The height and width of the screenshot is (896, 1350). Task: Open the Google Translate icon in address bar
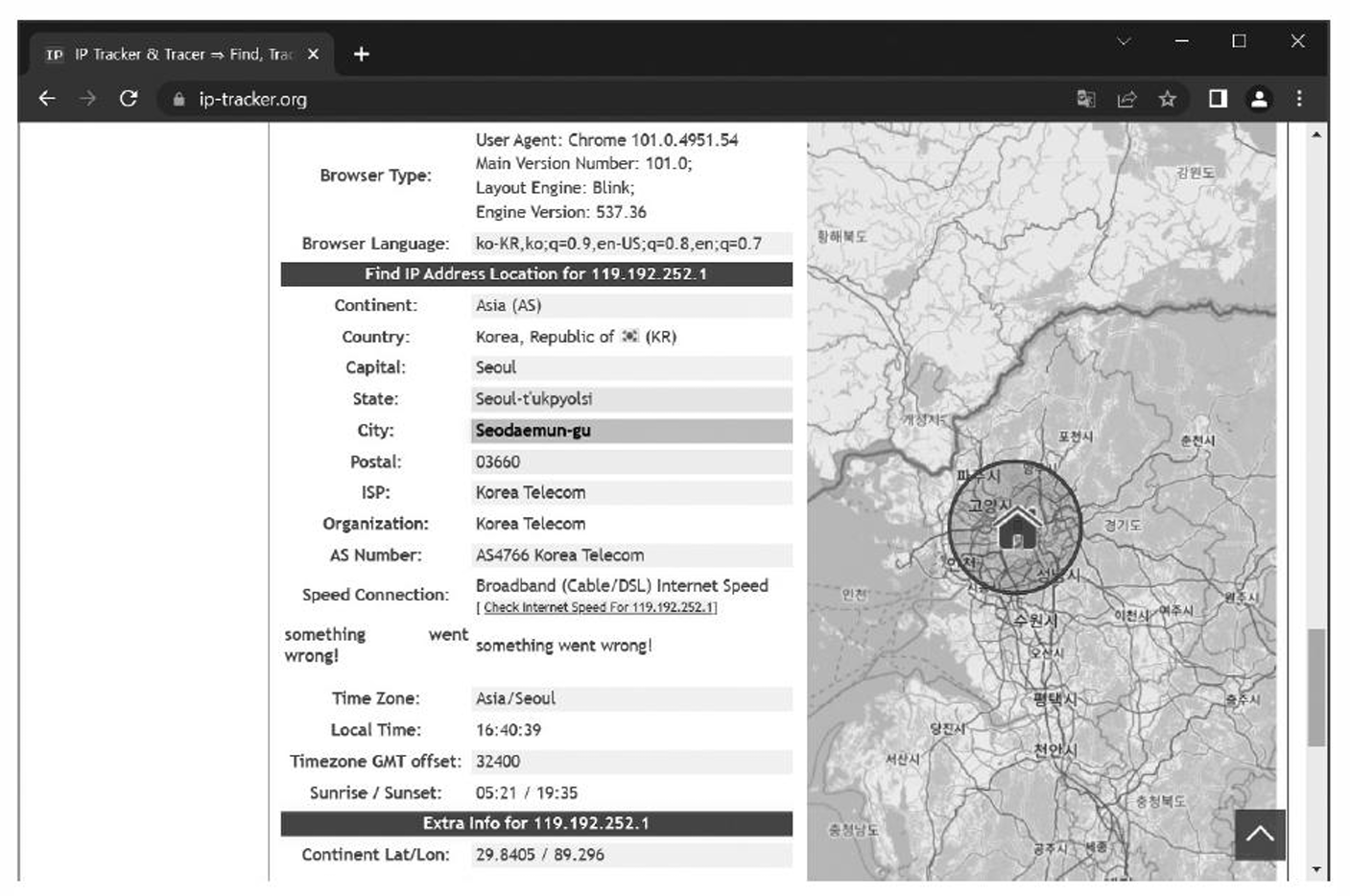1086,99
